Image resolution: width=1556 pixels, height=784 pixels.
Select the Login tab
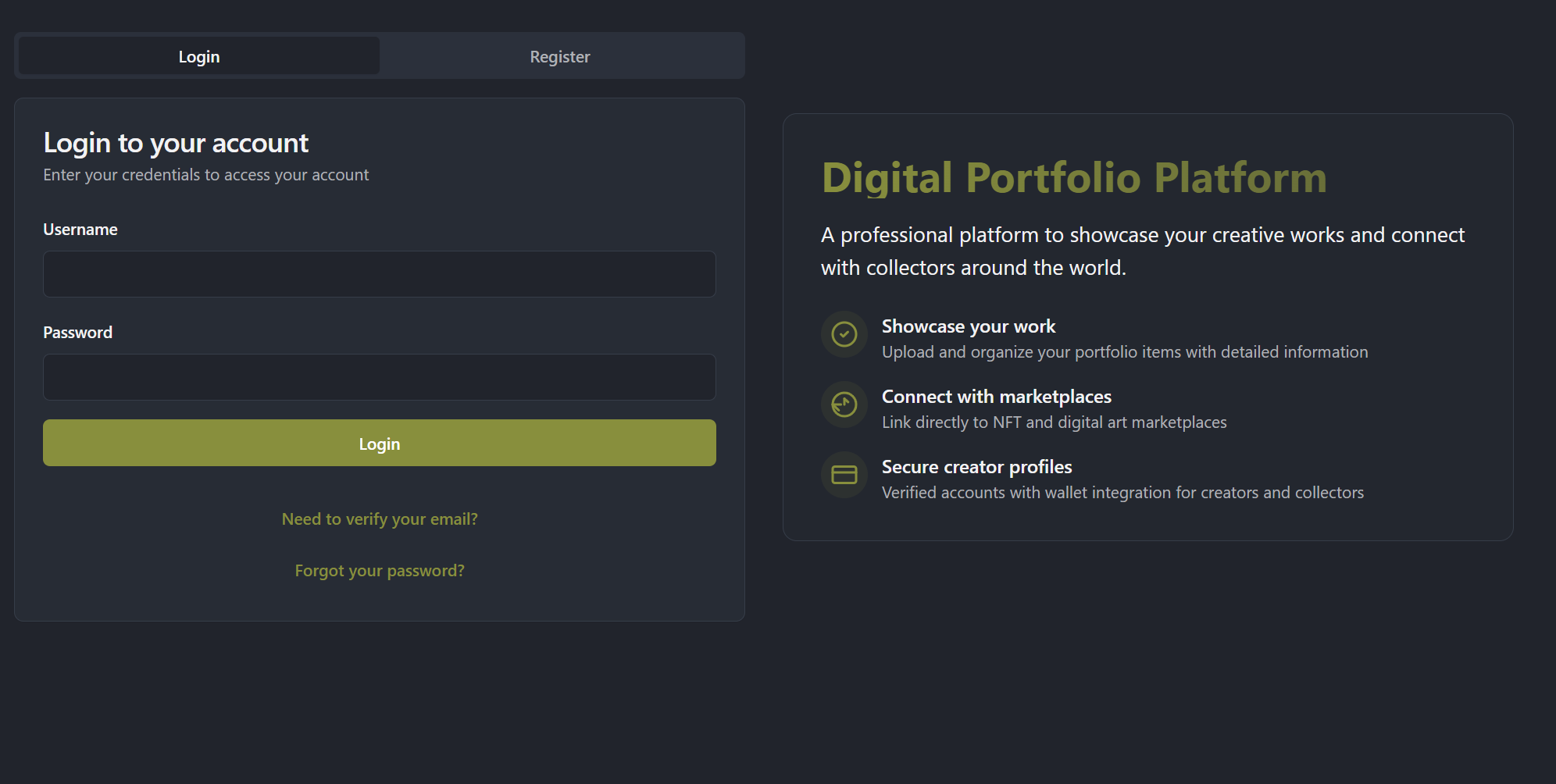pyautogui.click(x=199, y=56)
